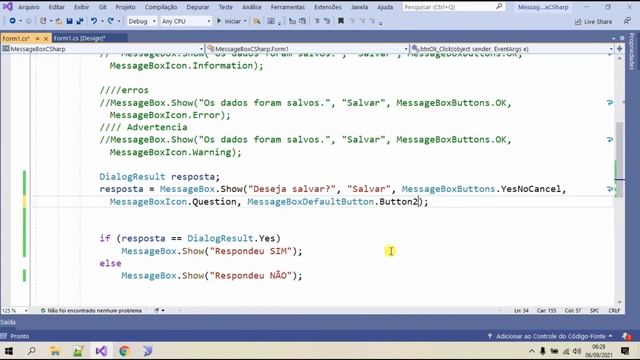
Task: Click the Redo arrow icon
Action: pos(110,21)
